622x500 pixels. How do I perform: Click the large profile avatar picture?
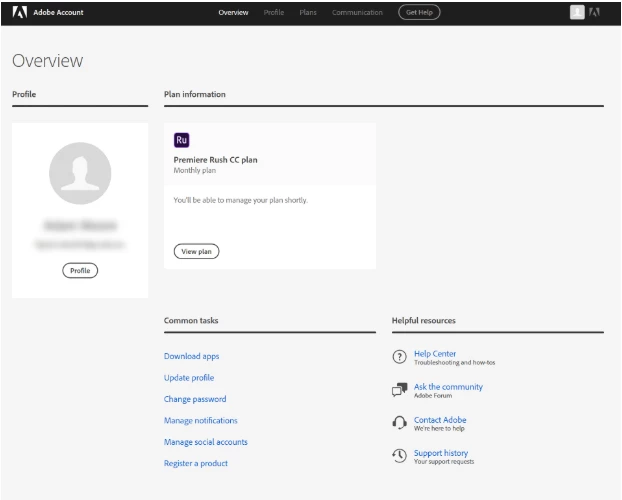click(80, 173)
